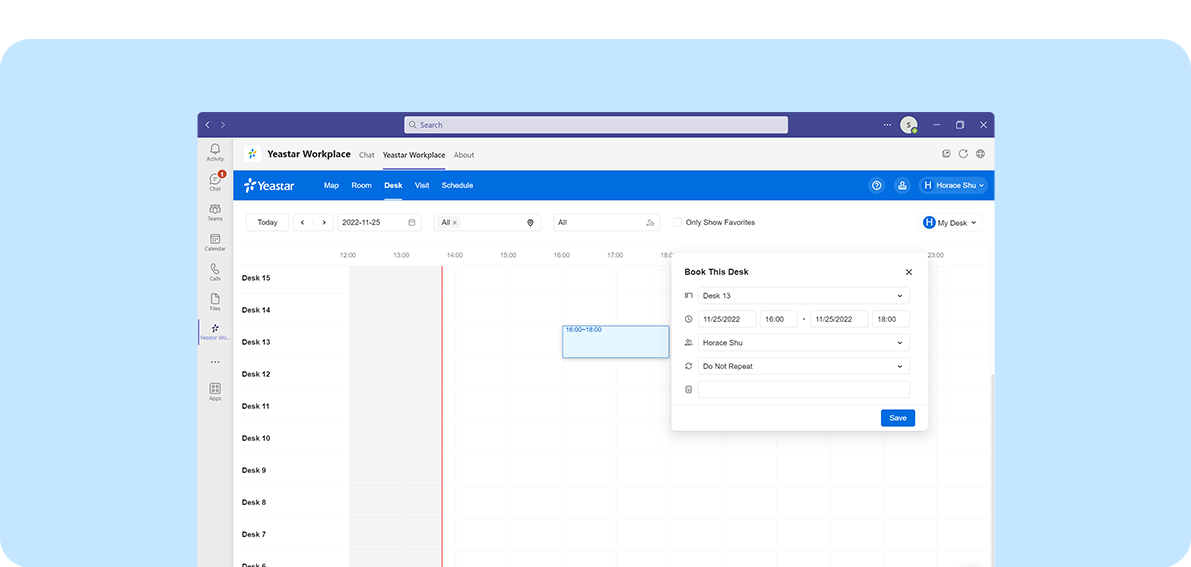Click the Desk 12 row label
The image size is (1191, 567).
(x=255, y=374)
